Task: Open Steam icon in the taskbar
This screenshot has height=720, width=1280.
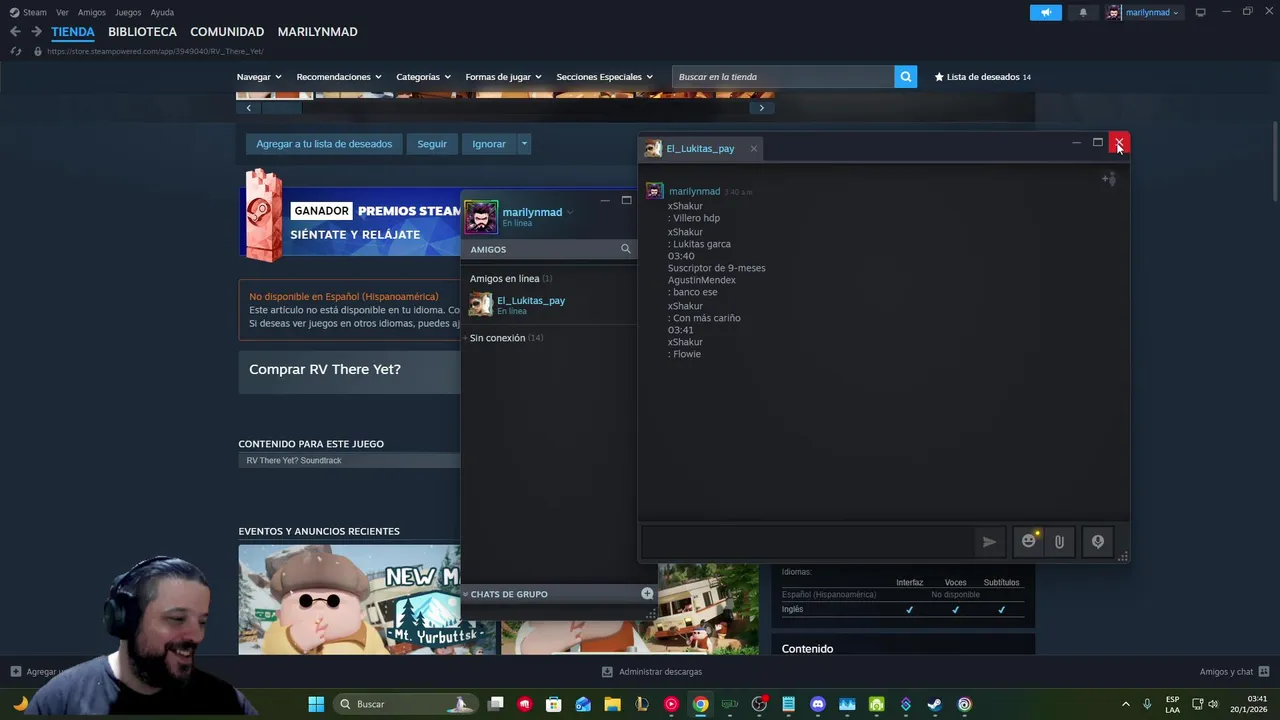Action: coord(935,704)
